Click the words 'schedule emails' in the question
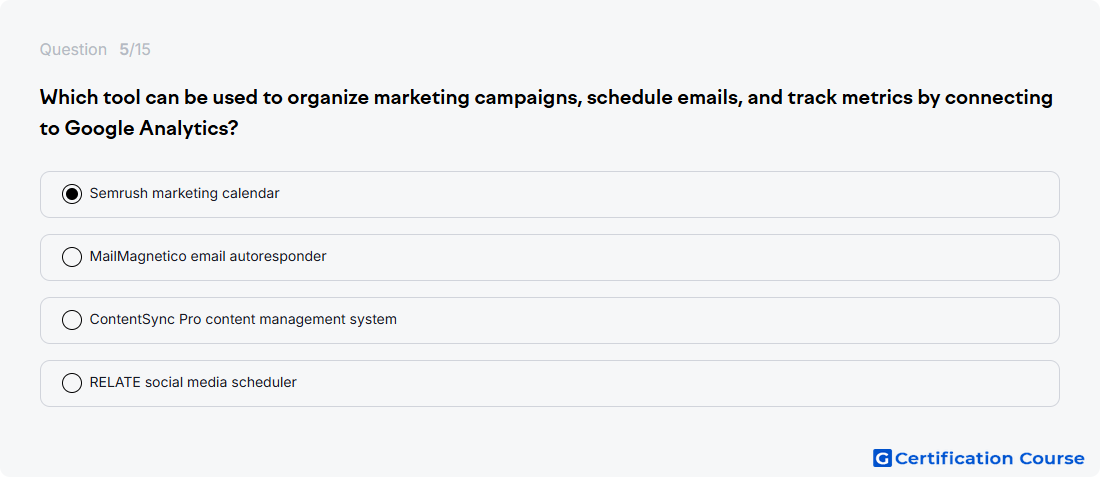Viewport: 1100px width, 477px height. (x=663, y=98)
